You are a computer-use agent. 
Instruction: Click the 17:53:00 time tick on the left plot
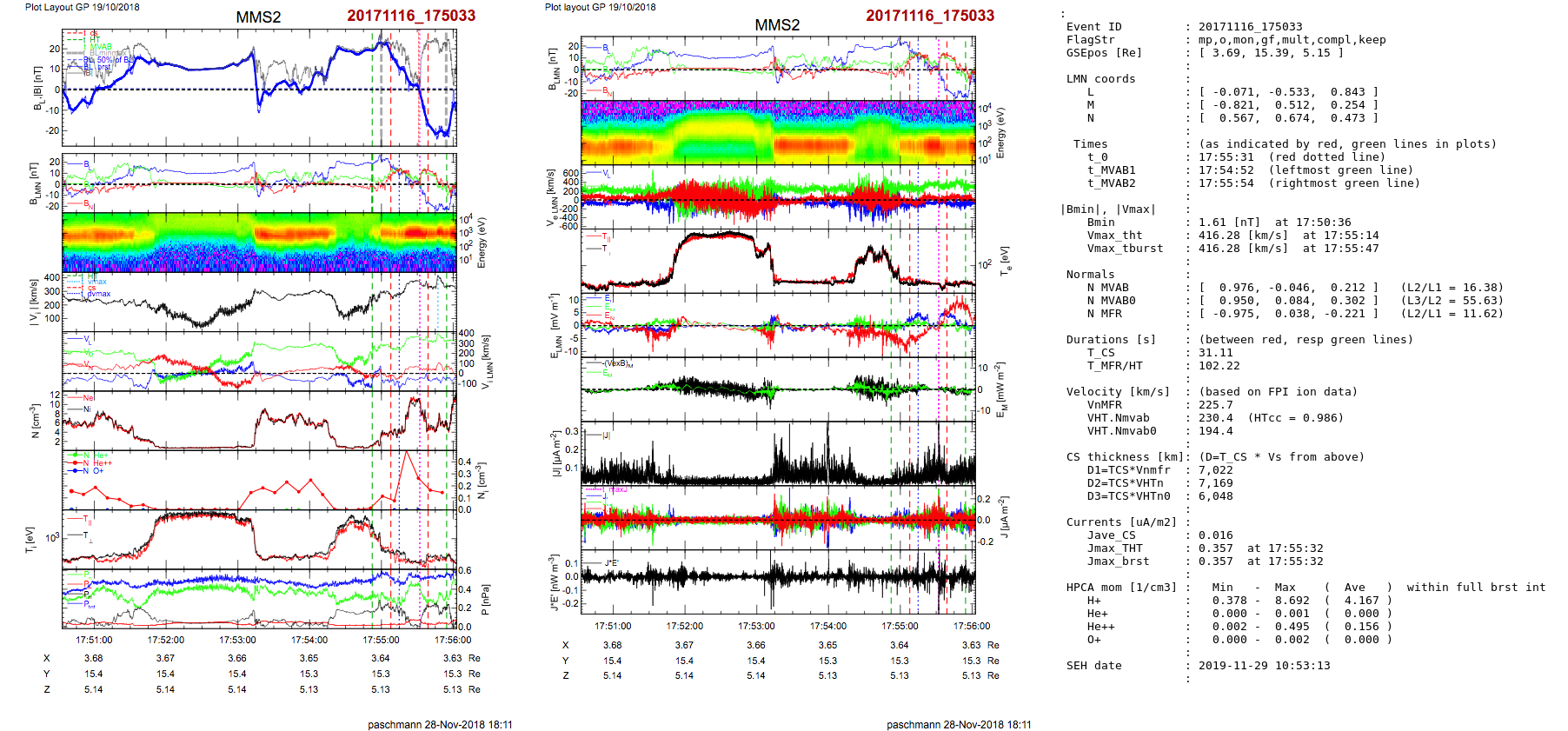pos(237,641)
